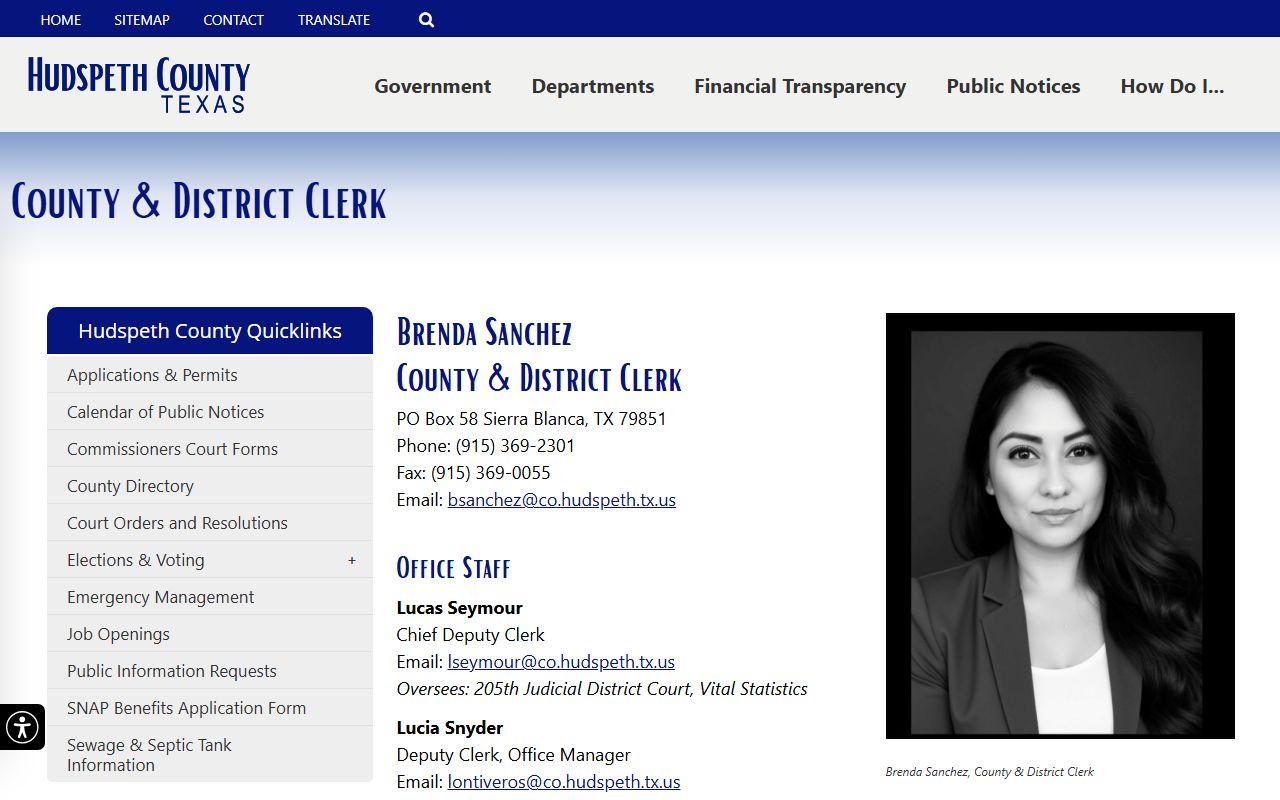Expand the Elections & Voting submenu
Screen dimensions: 1280x800
pos(352,560)
